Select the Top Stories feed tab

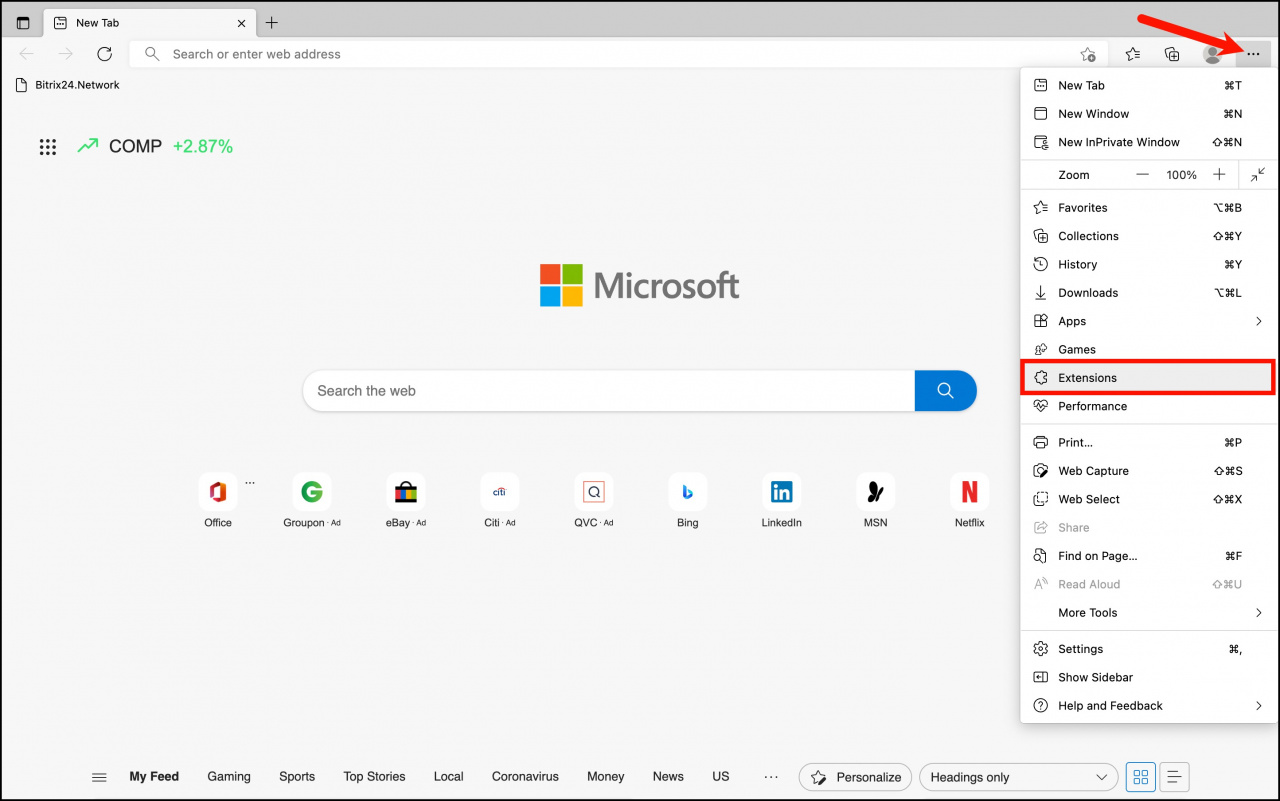374,777
